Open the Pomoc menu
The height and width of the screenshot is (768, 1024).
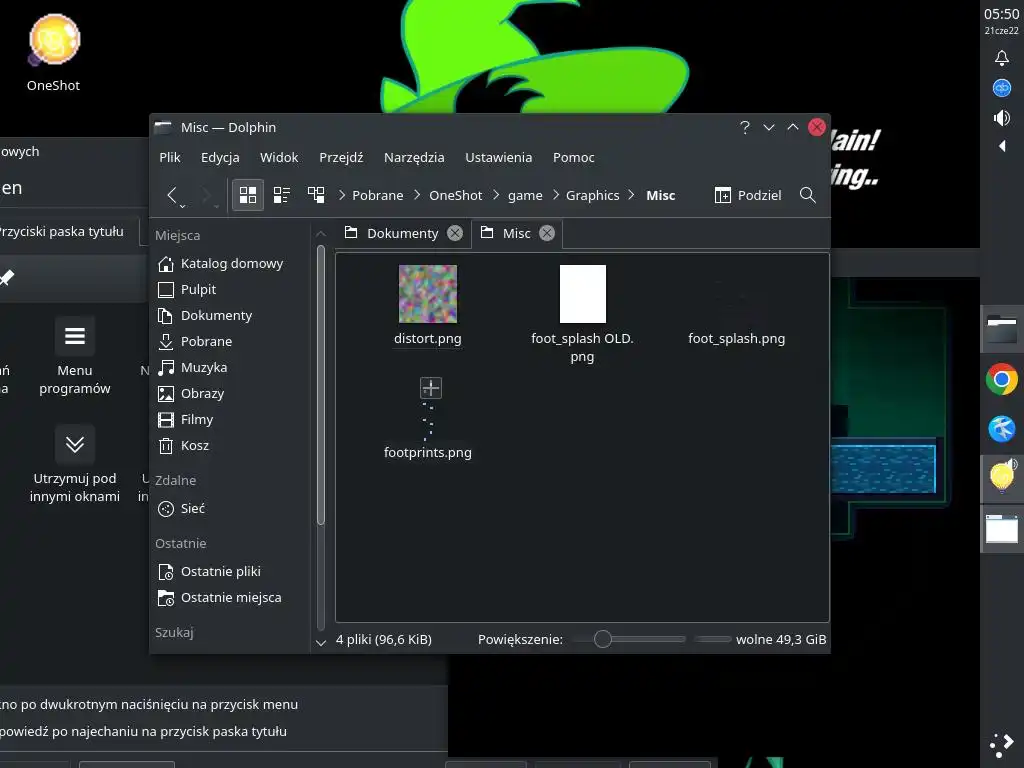pos(573,157)
